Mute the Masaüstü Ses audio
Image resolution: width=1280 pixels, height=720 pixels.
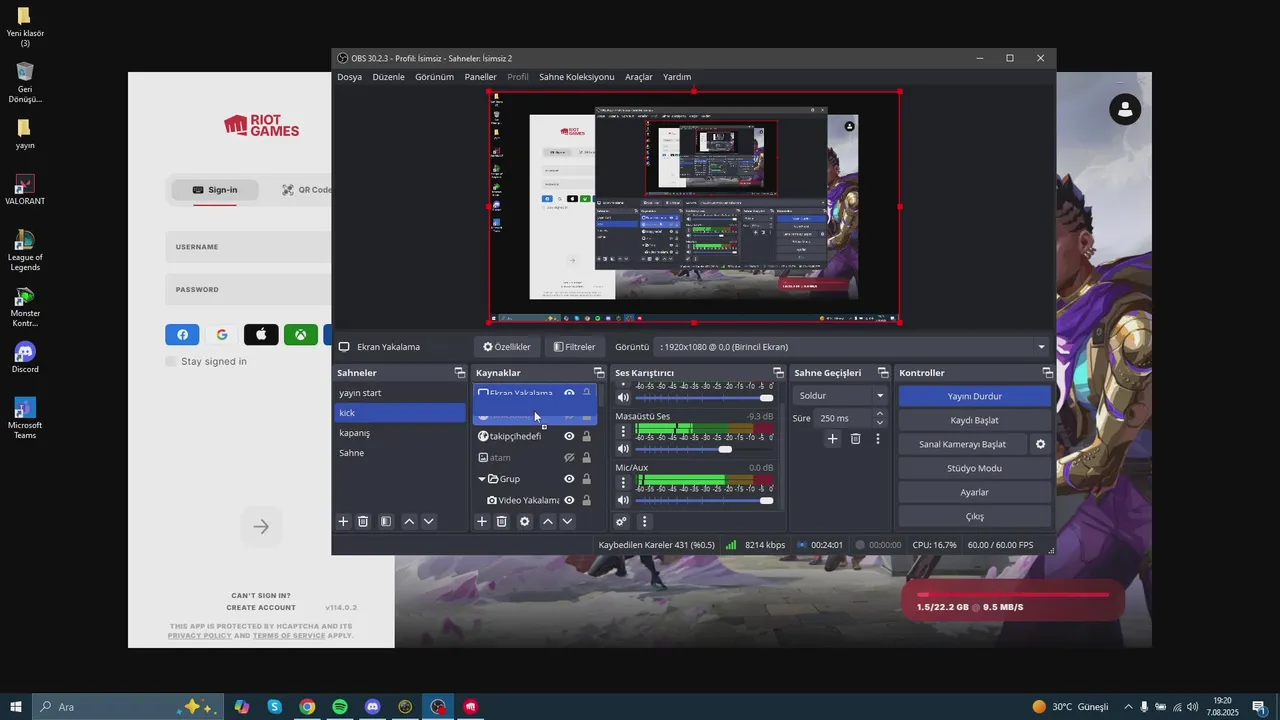point(623,449)
